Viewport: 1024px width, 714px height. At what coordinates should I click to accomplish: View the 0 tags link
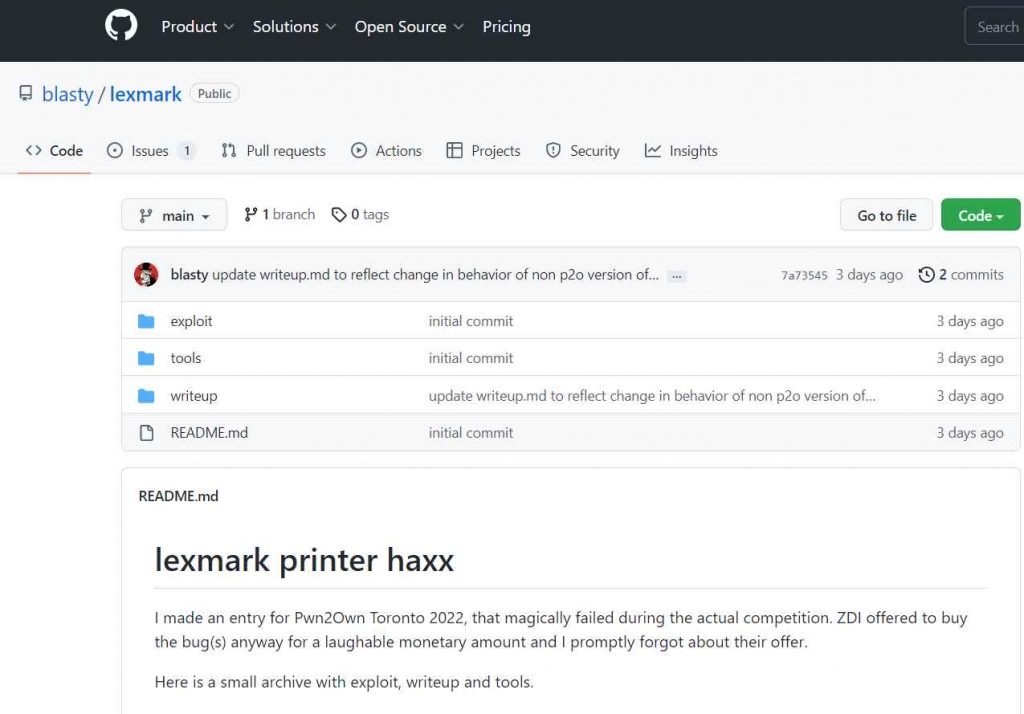360,214
